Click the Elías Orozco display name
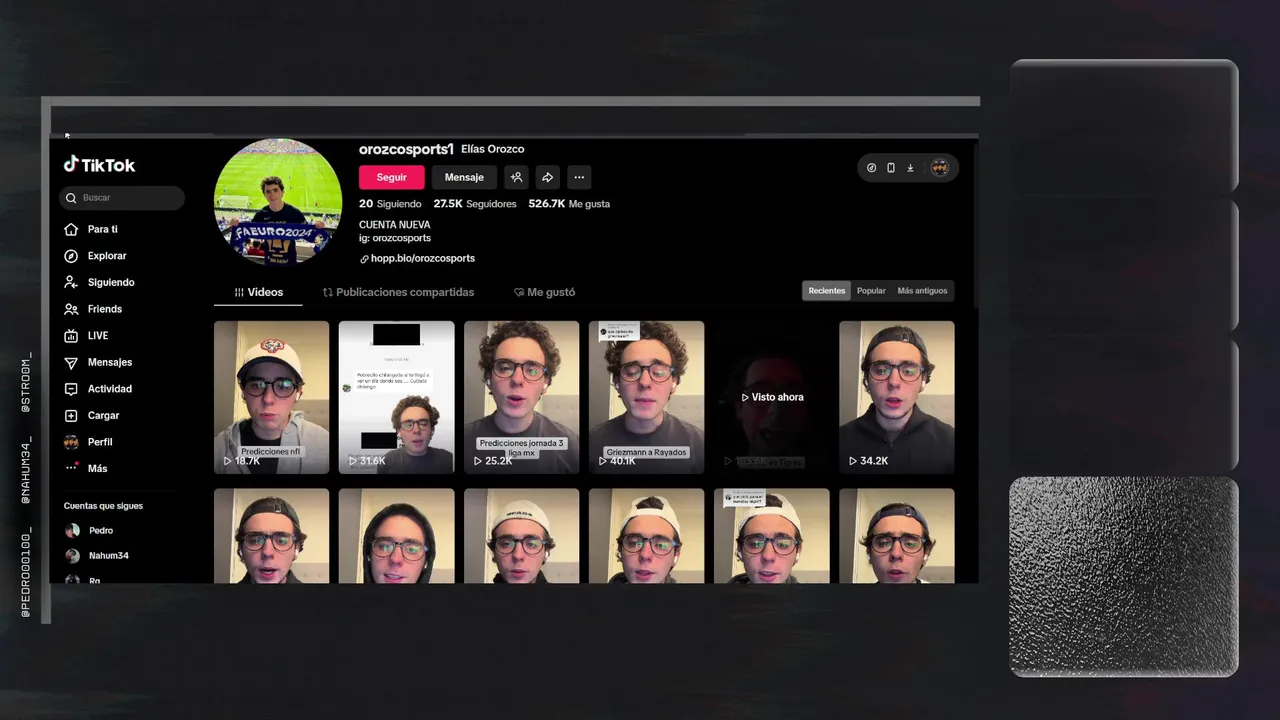Viewport: 1280px width, 720px height. 493,149
